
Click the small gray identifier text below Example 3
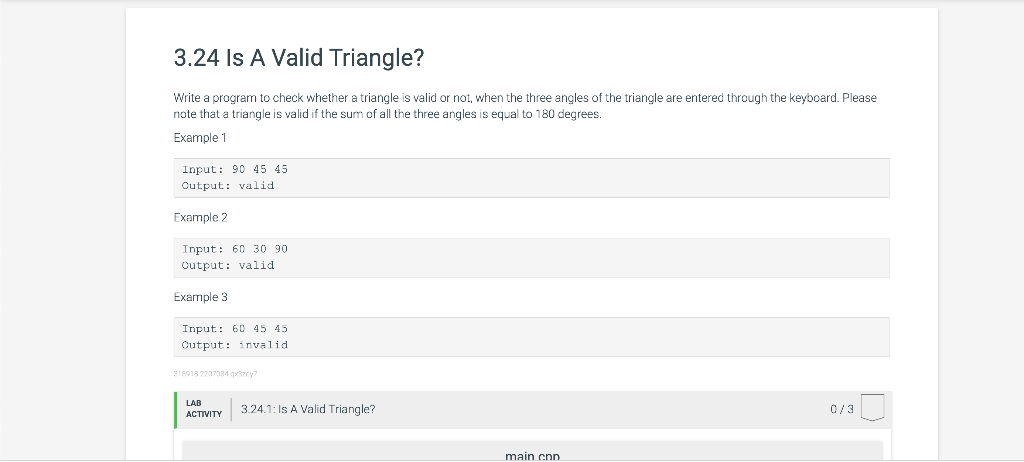click(x=216, y=374)
